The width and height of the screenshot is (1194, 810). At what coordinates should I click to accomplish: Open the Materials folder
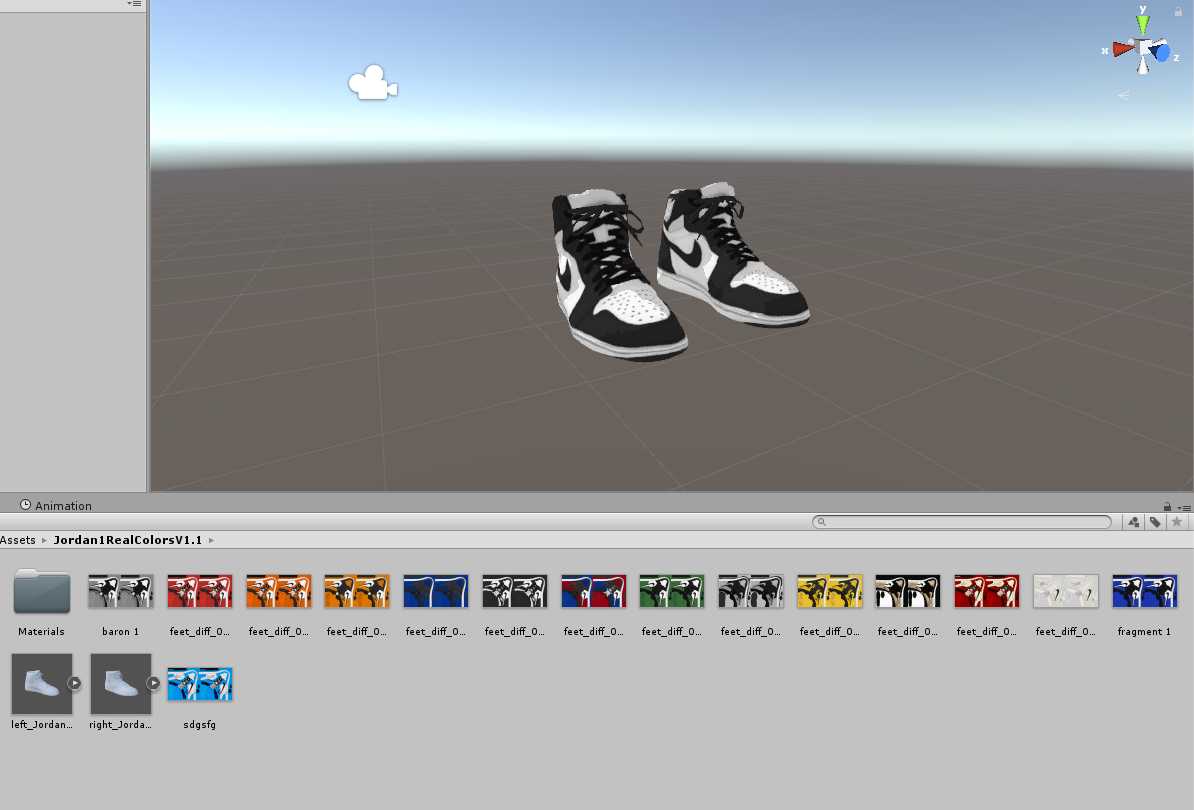(41, 593)
